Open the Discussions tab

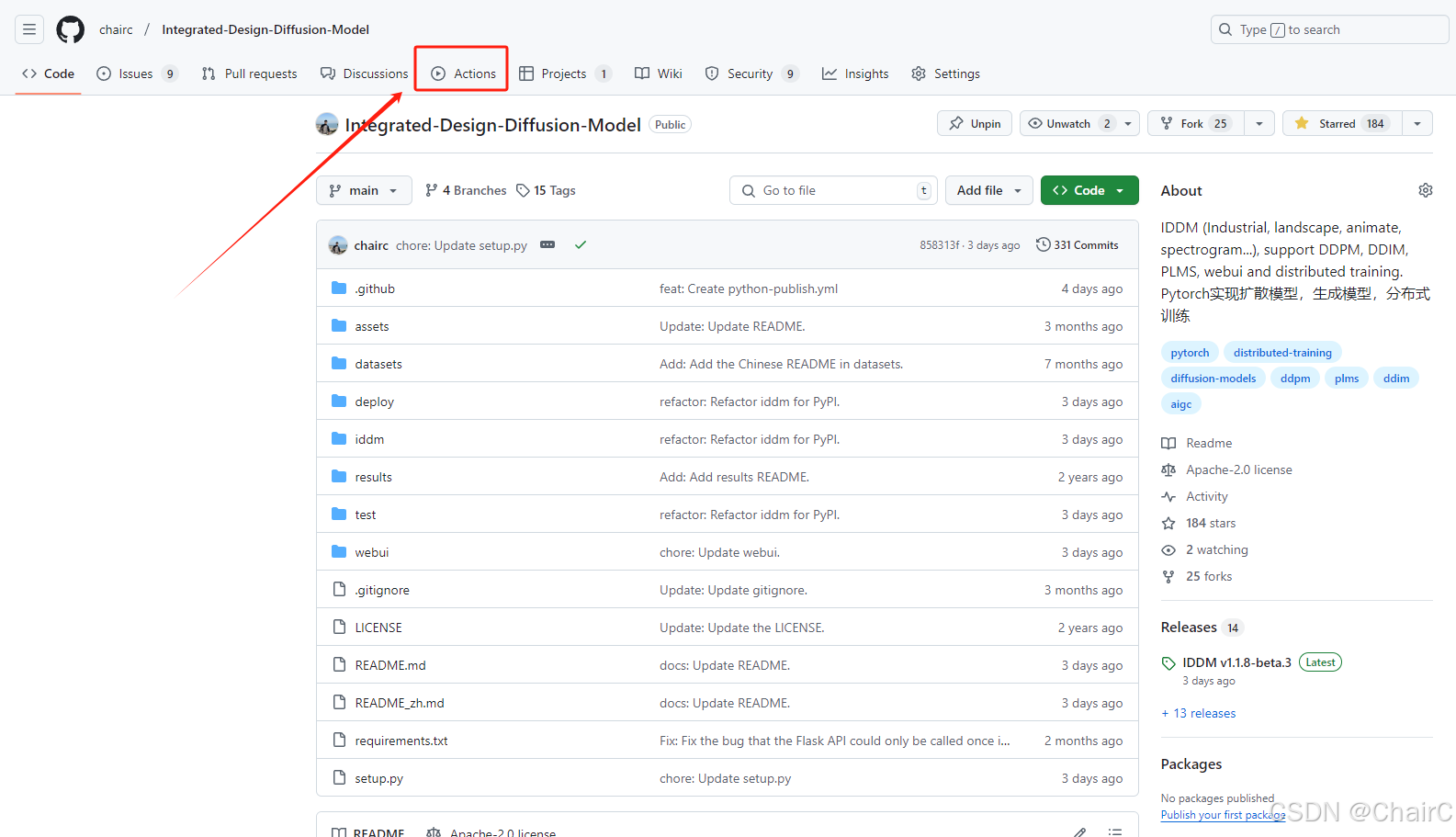pos(365,74)
